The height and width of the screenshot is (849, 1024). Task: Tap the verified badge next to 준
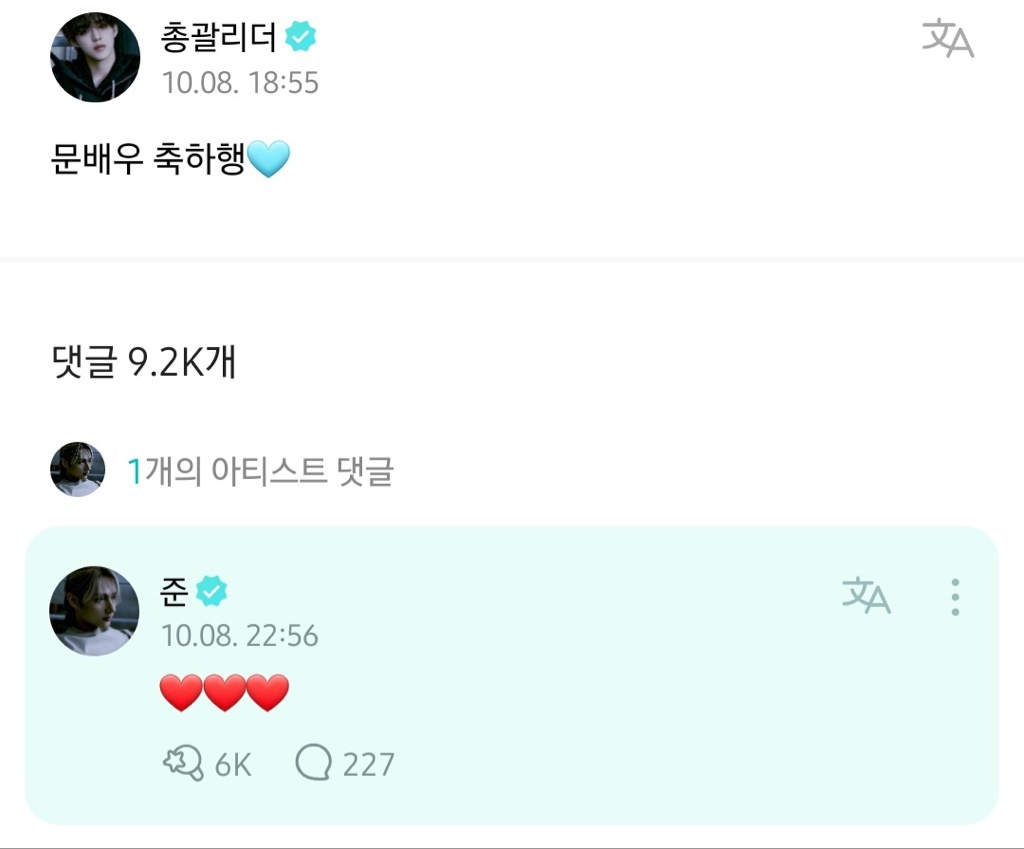point(212,591)
